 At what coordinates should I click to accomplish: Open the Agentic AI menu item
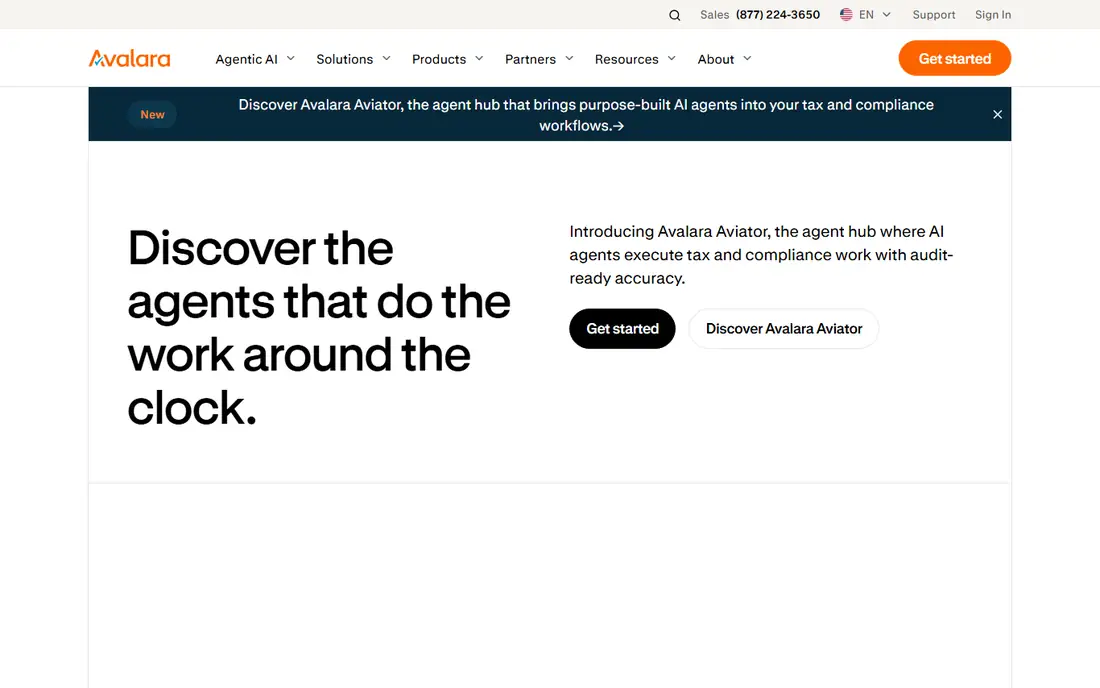coord(246,59)
